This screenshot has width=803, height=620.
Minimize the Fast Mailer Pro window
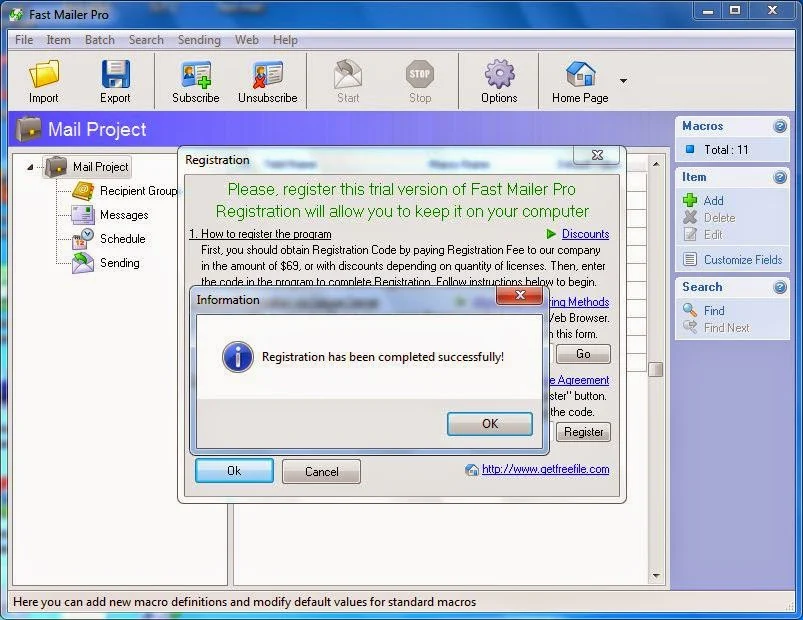point(708,11)
